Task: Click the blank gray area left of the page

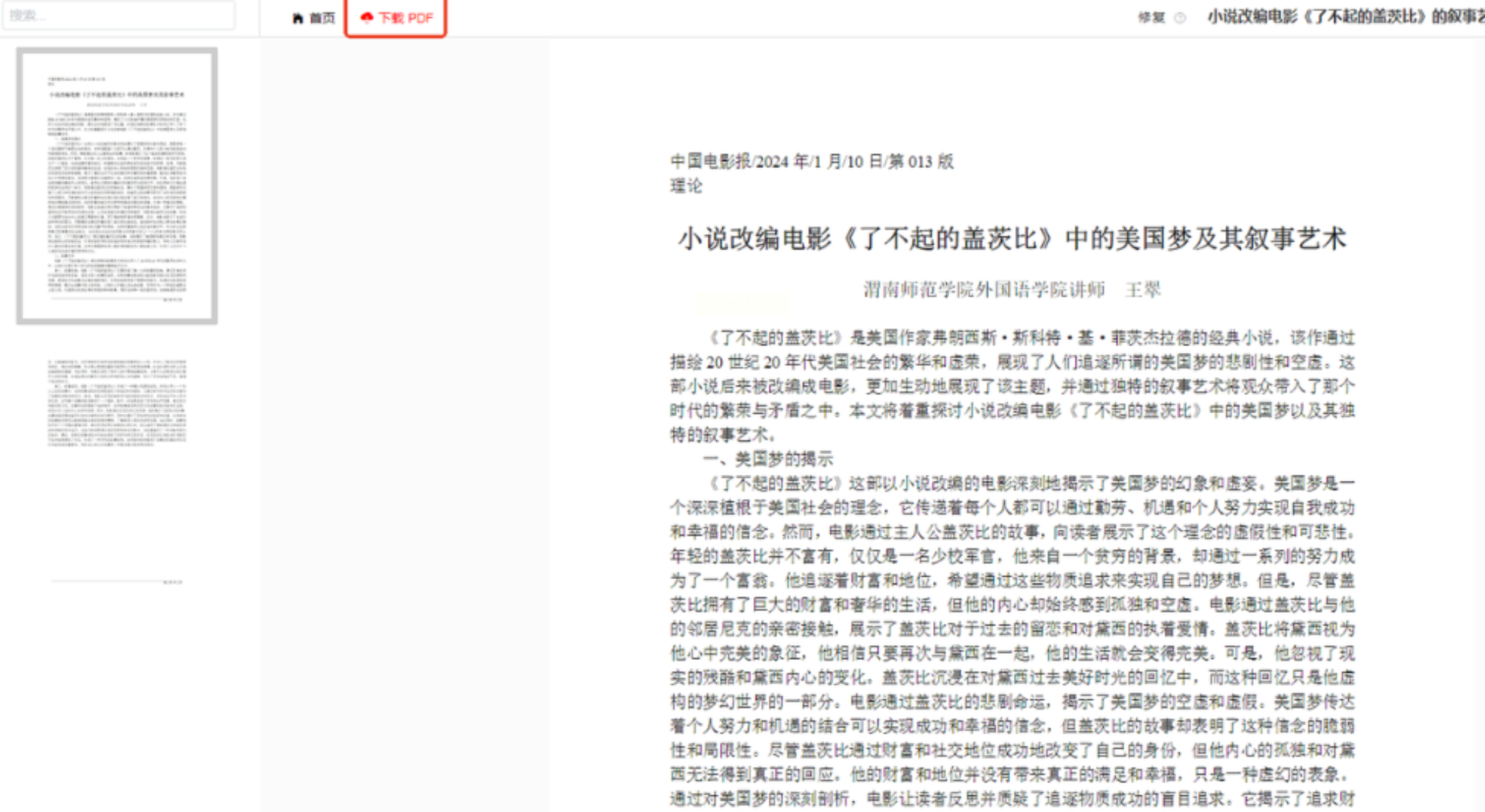Action: (x=404, y=418)
